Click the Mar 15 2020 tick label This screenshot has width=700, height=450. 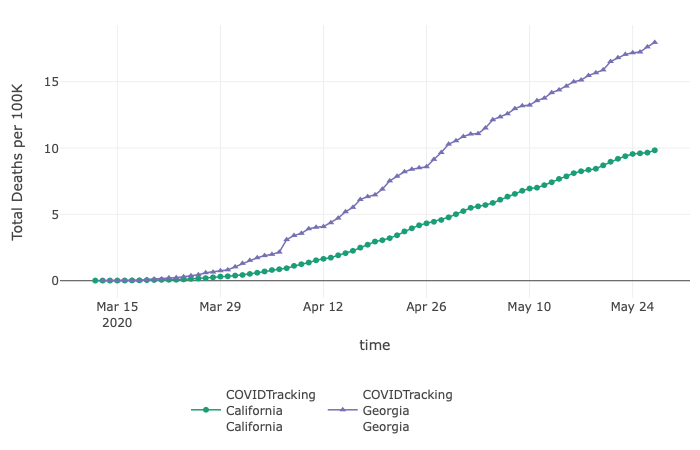[117, 314]
